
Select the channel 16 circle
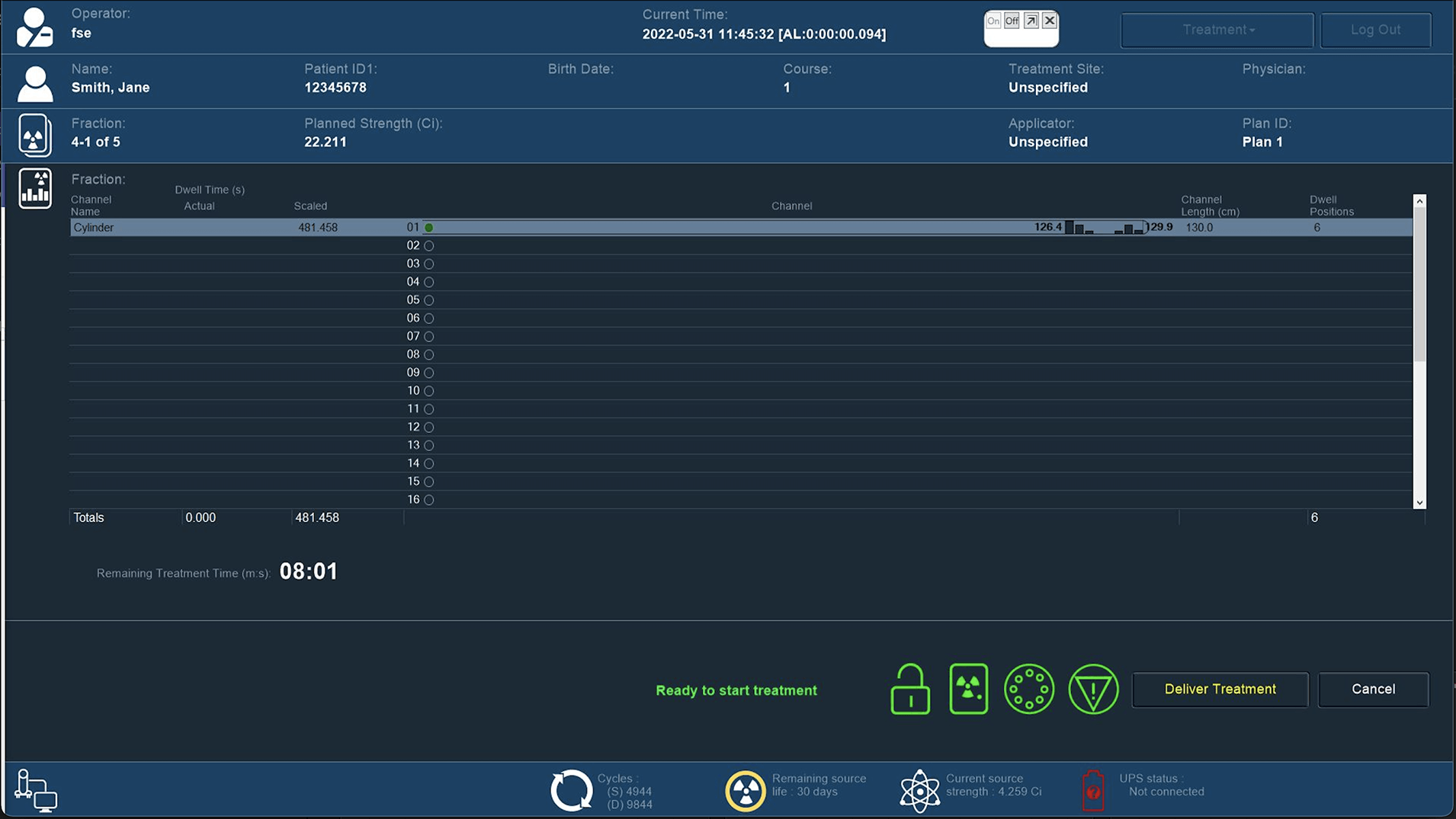point(429,500)
